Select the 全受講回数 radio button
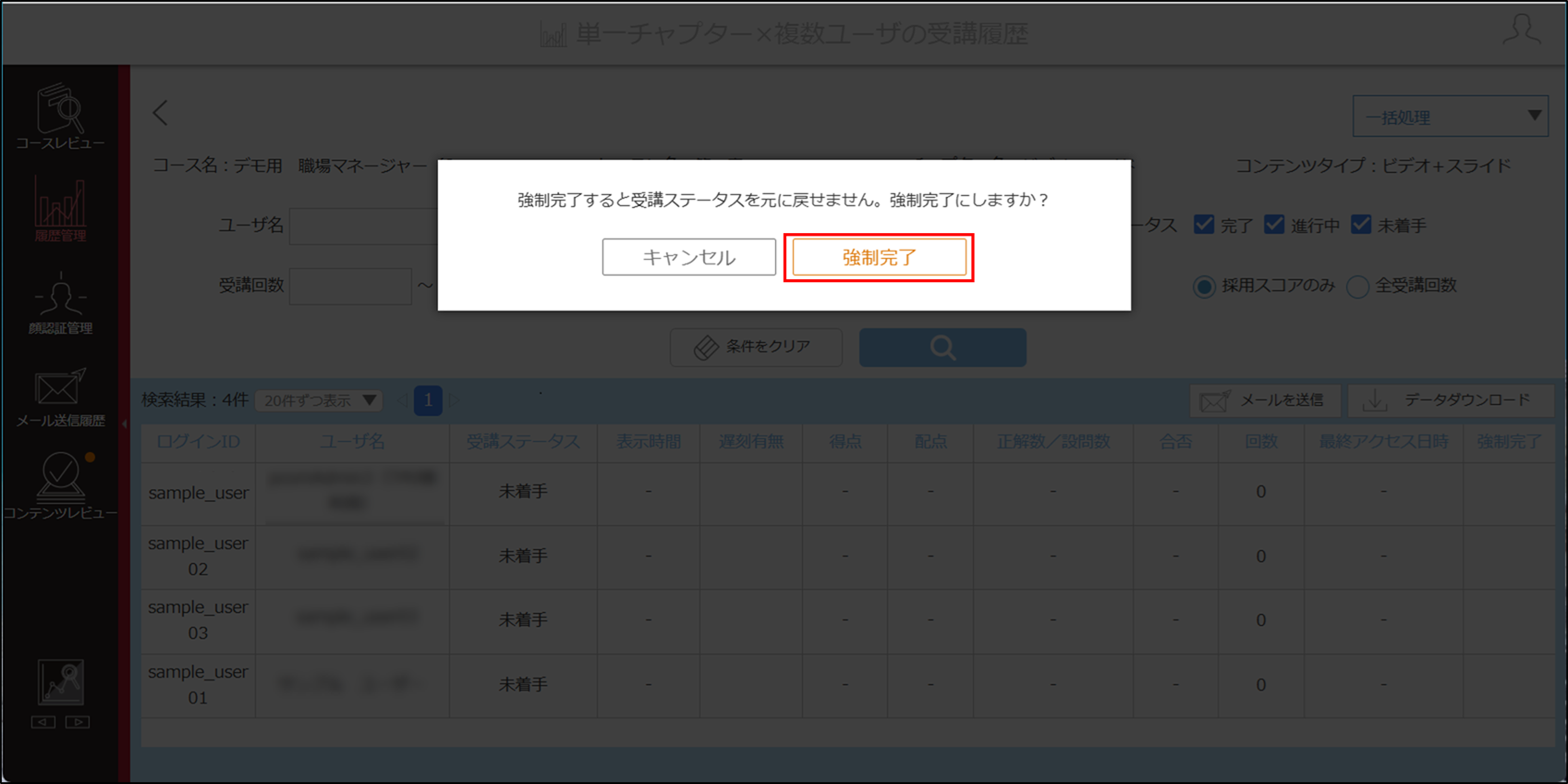The height and width of the screenshot is (784, 1568). click(1357, 287)
